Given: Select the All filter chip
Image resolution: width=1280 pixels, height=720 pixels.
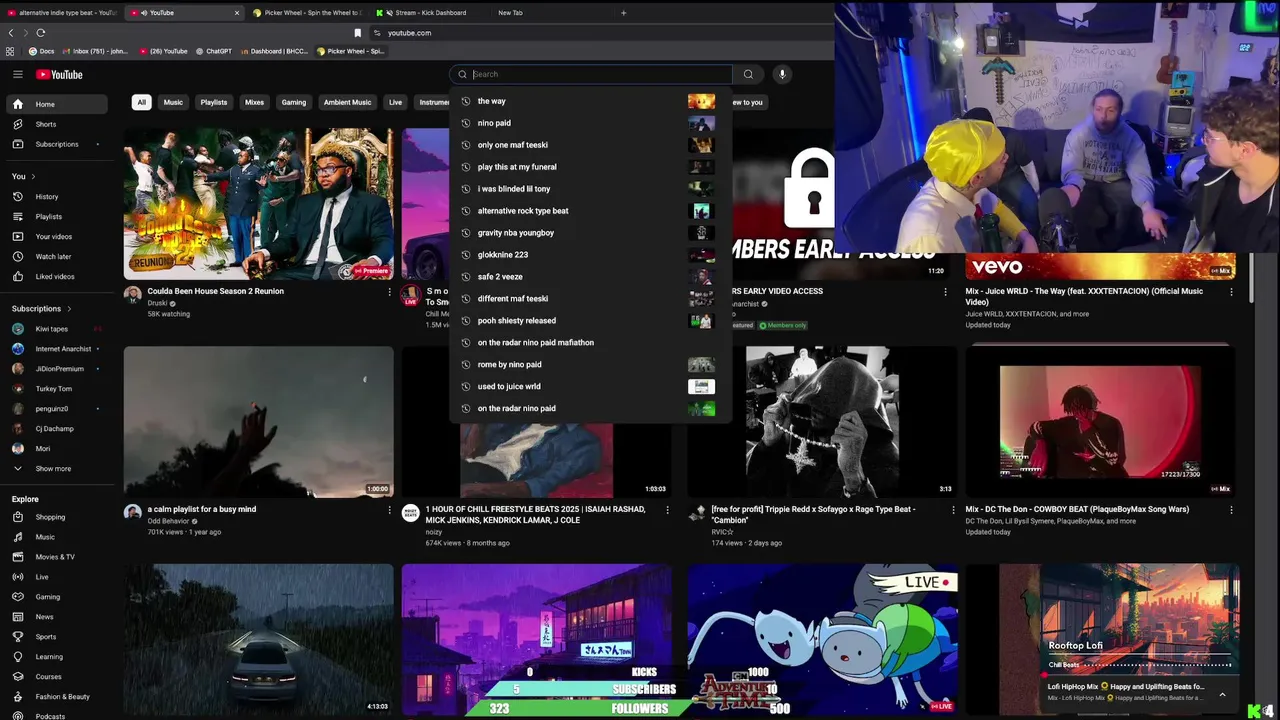Looking at the screenshot, I should pos(142,102).
